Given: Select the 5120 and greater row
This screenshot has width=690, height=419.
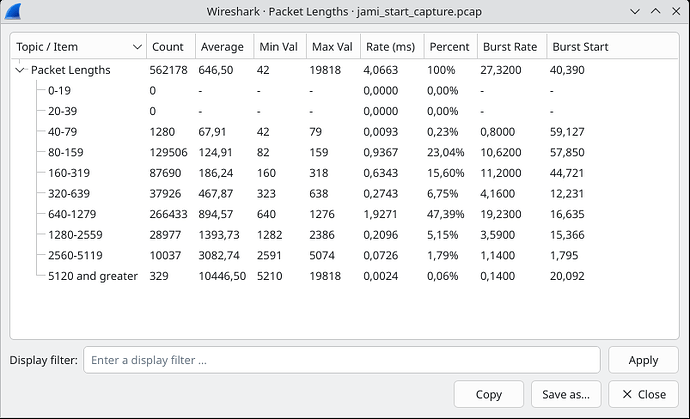Looking at the screenshot, I should [x=344, y=276].
